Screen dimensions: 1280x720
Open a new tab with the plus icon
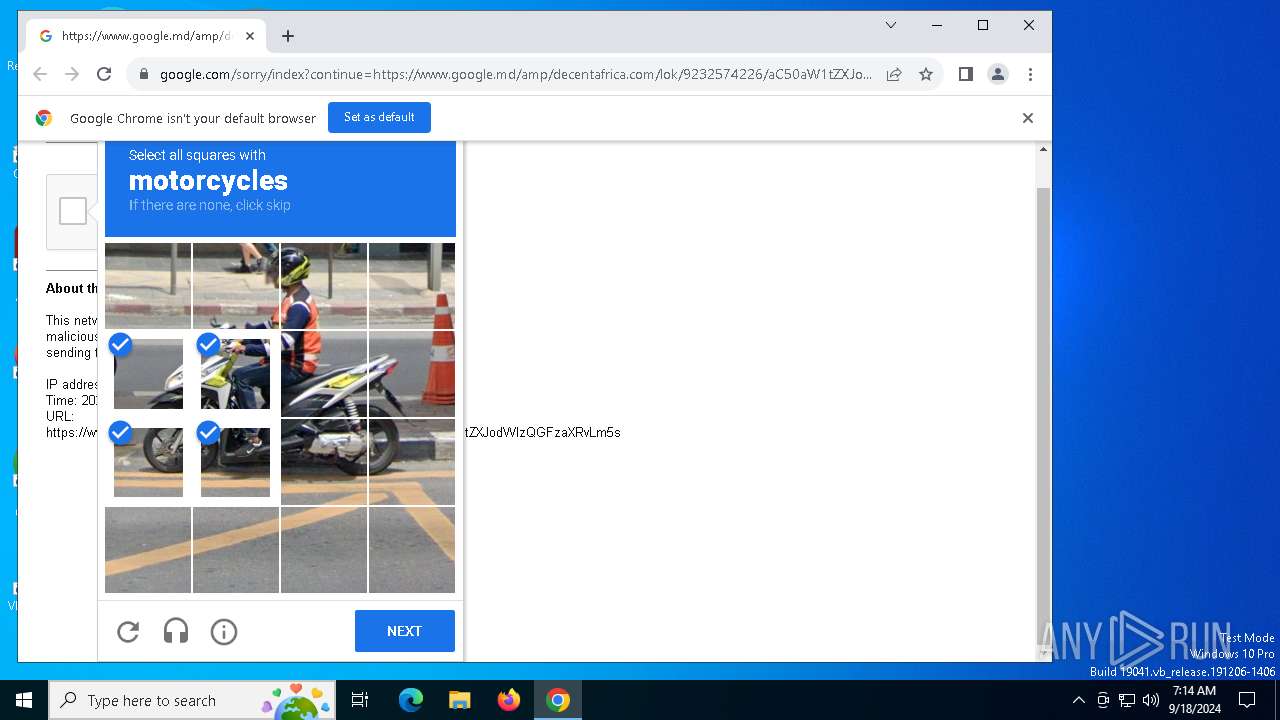[288, 36]
